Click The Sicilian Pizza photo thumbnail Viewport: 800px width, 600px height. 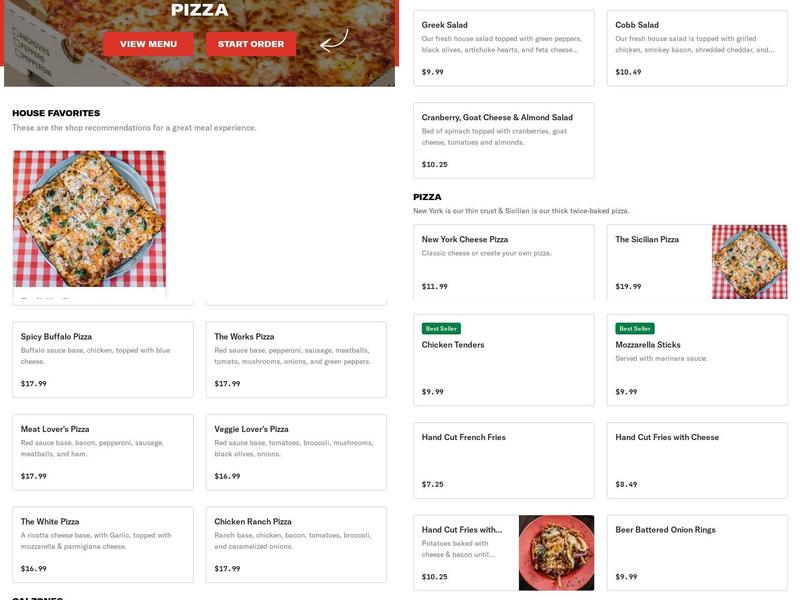pos(750,258)
